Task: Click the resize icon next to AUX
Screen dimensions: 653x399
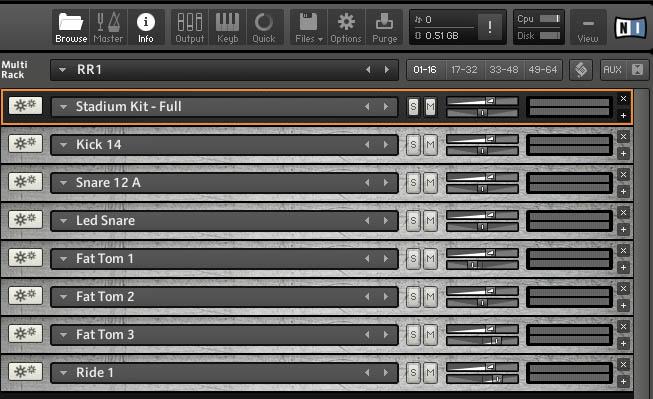Action: (637, 70)
